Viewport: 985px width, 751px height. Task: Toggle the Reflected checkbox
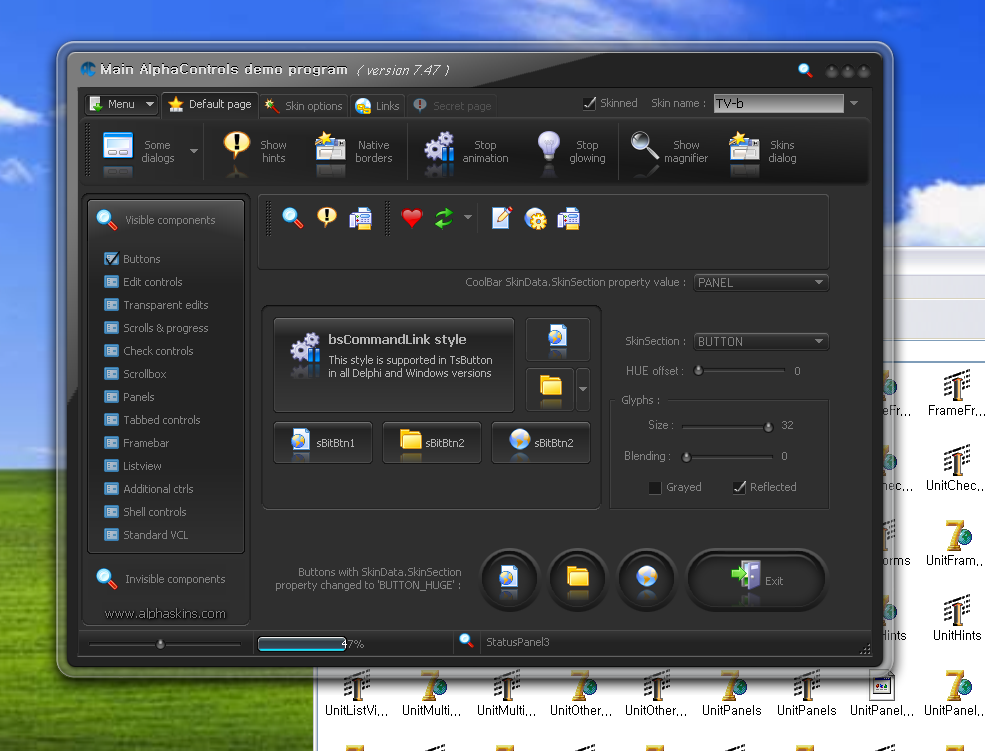(740, 488)
